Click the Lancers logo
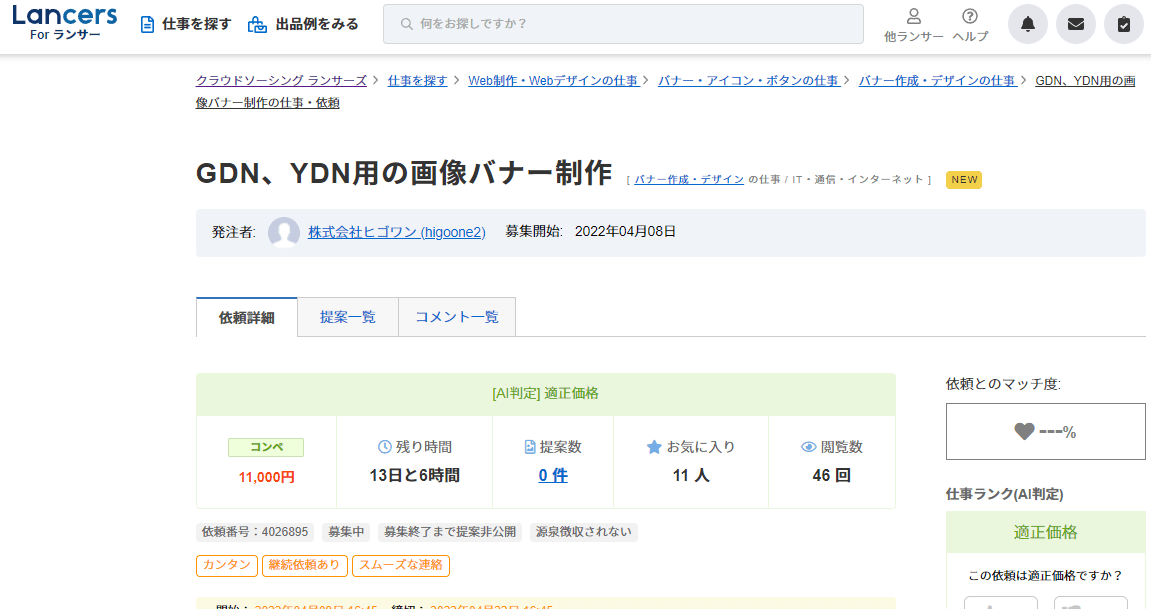1151x609 pixels. point(64,23)
